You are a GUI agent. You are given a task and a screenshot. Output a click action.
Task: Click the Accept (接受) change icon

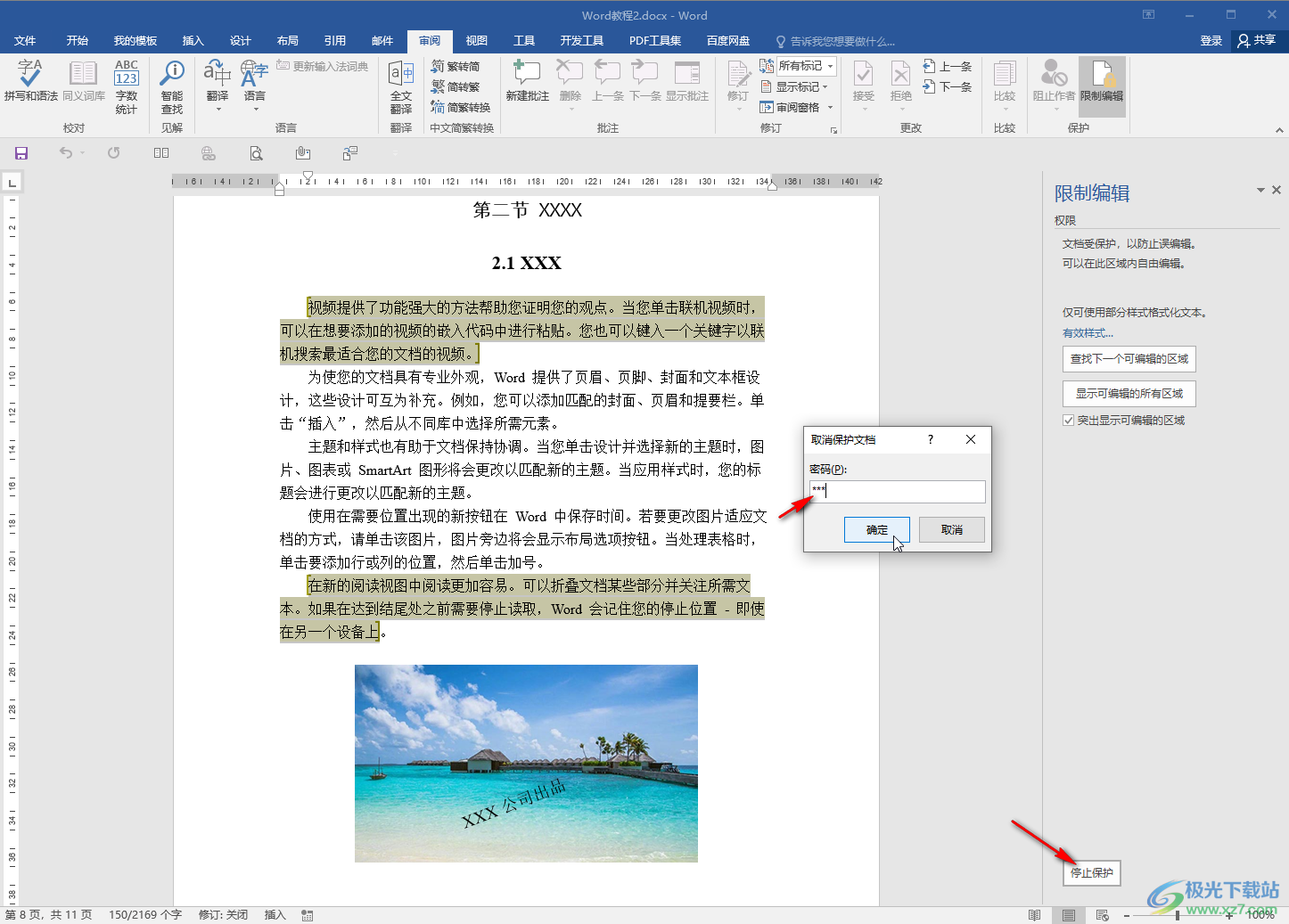click(863, 75)
